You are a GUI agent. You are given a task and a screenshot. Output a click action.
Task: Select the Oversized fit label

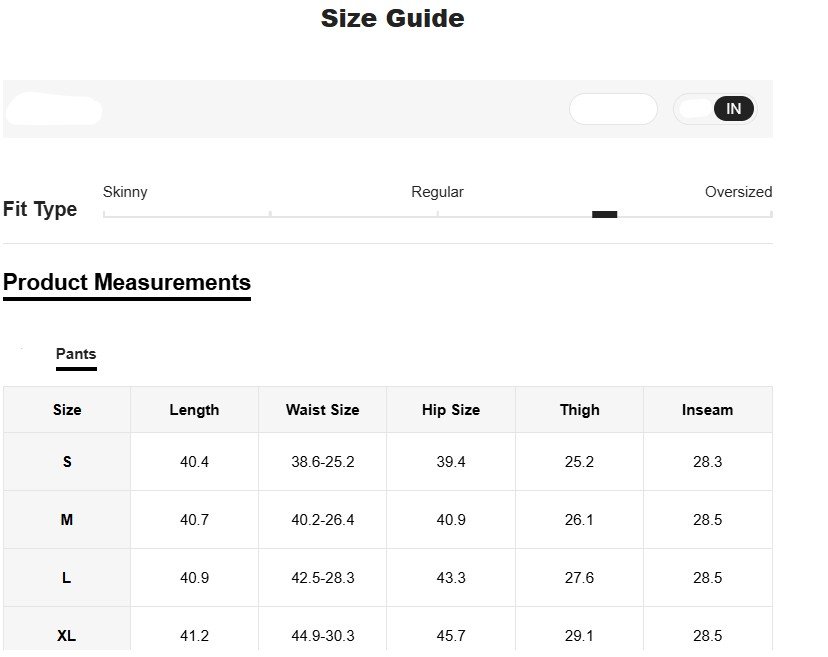[738, 192]
